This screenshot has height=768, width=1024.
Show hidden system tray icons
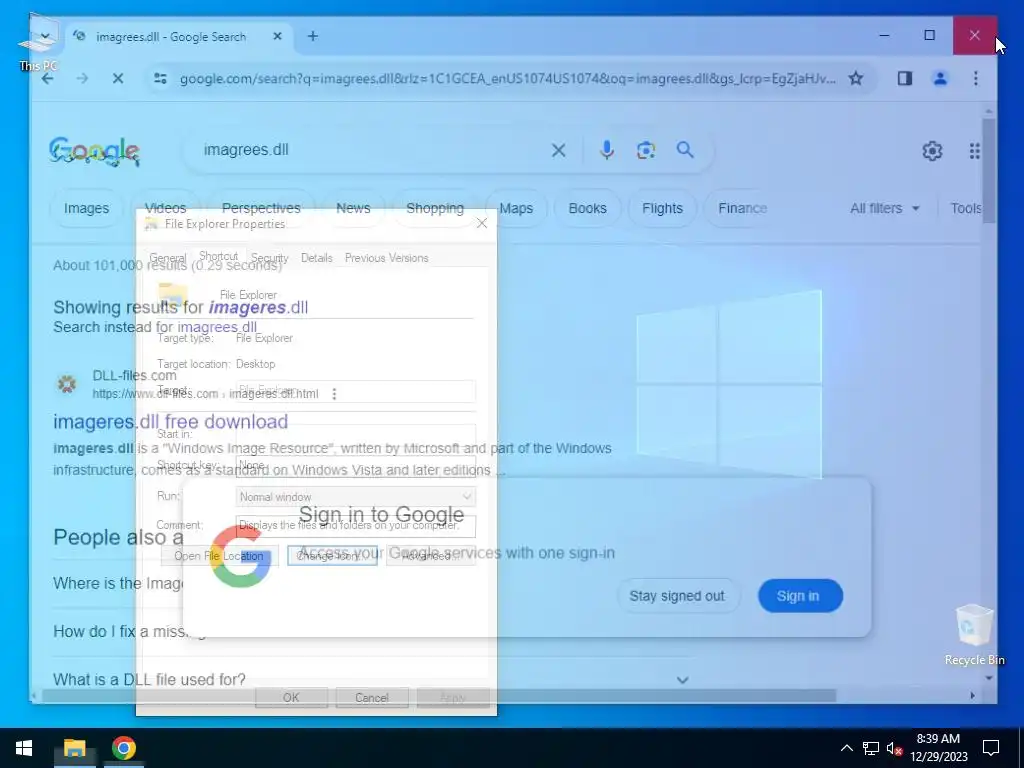coord(846,748)
